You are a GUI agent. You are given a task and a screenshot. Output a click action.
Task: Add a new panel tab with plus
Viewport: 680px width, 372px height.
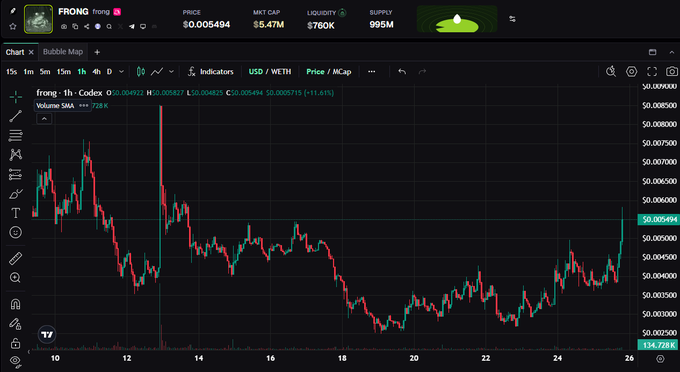click(x=97, y=52)
